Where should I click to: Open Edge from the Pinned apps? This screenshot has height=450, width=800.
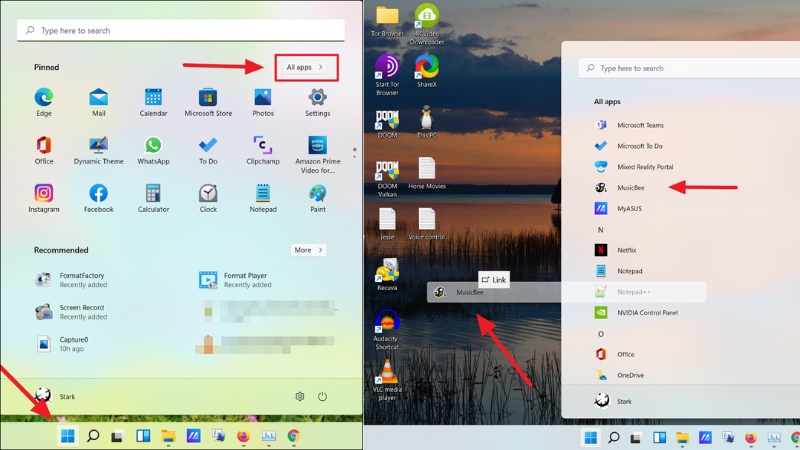(44, 102)
